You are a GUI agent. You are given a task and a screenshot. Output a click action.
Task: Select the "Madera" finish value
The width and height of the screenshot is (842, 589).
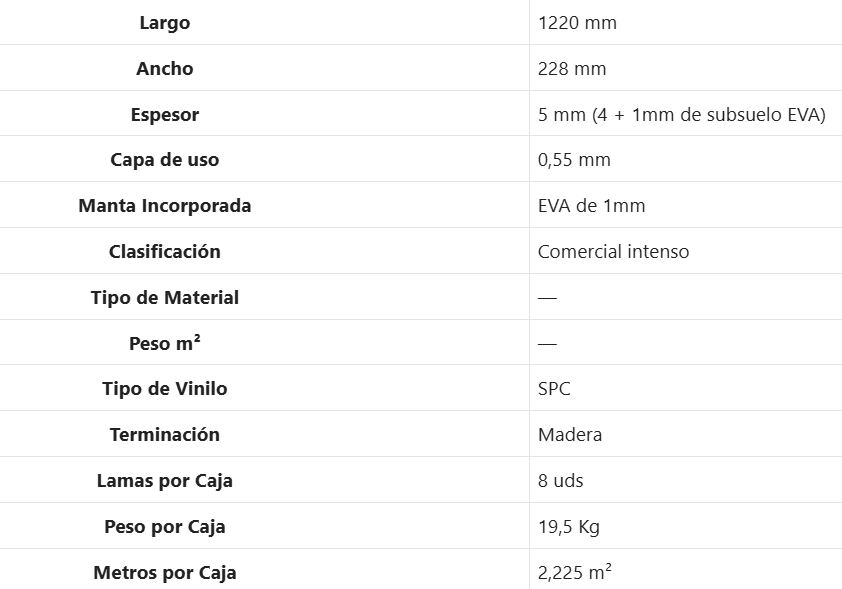point(570,435)
